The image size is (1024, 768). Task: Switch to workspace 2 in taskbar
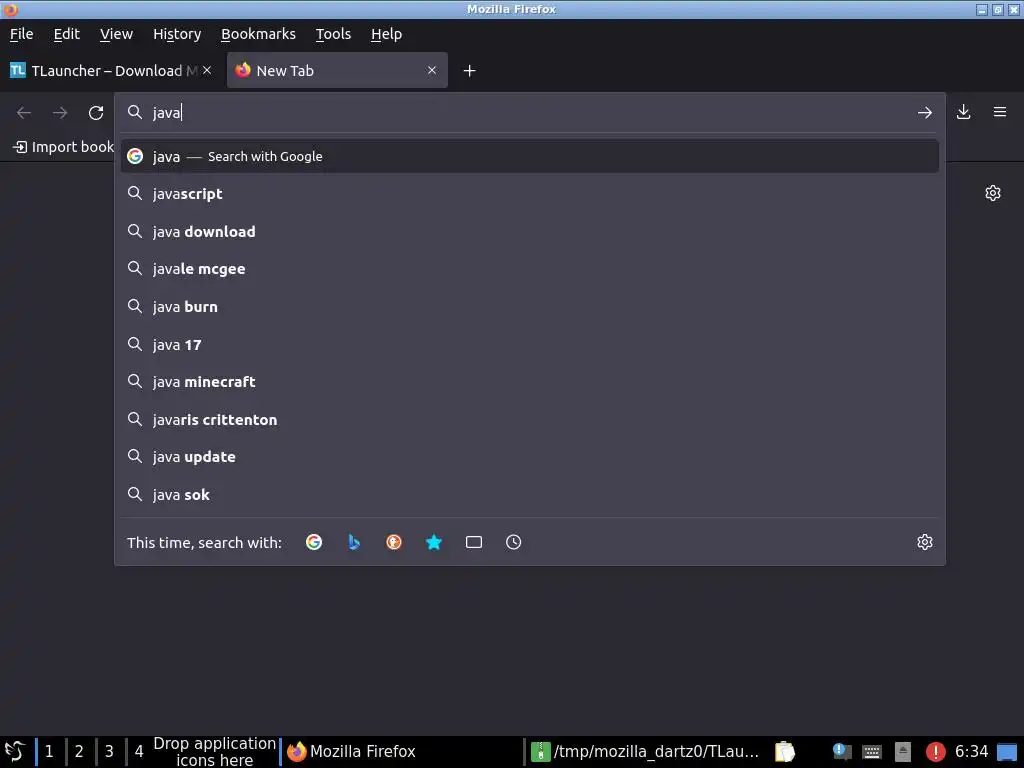(79, 752)
